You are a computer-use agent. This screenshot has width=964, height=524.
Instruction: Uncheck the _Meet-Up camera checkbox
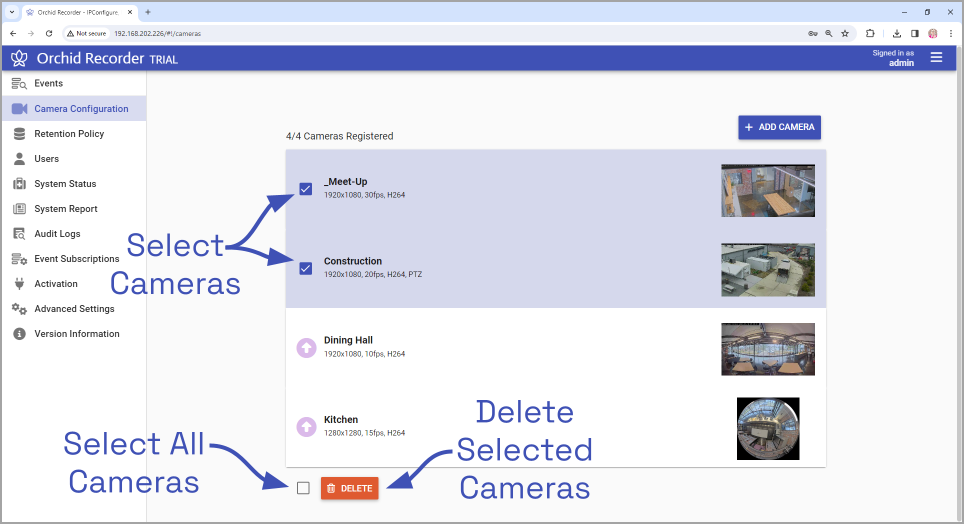[306, 189]
